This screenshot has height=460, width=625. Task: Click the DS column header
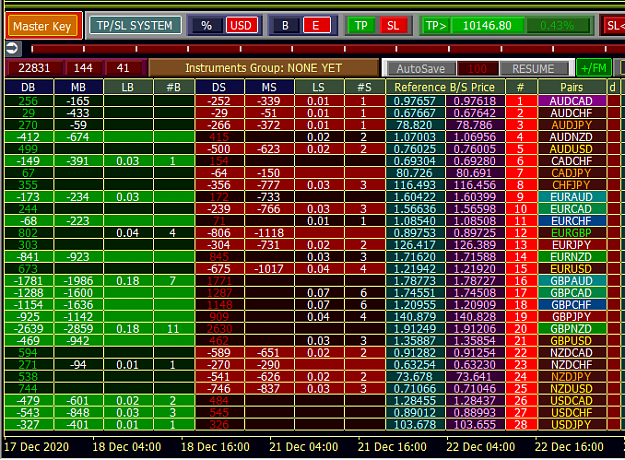(219, 87)
